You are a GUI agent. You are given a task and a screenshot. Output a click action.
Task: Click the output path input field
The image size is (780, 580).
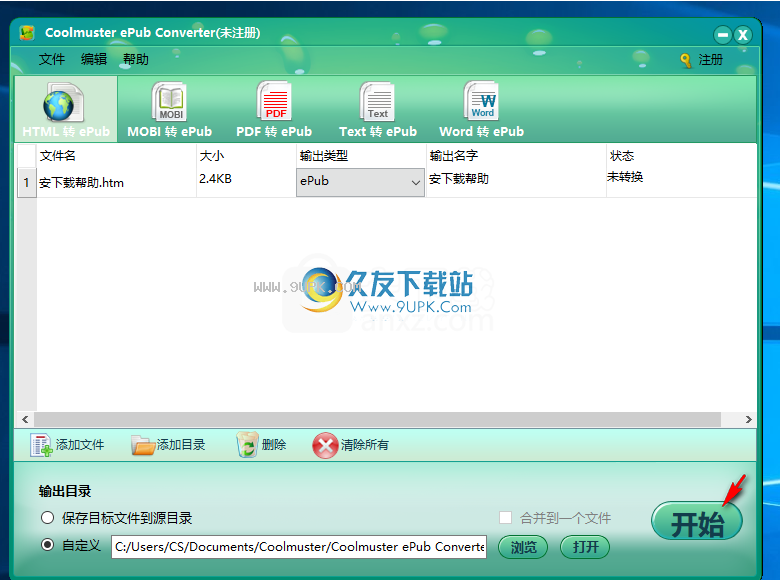298,547
